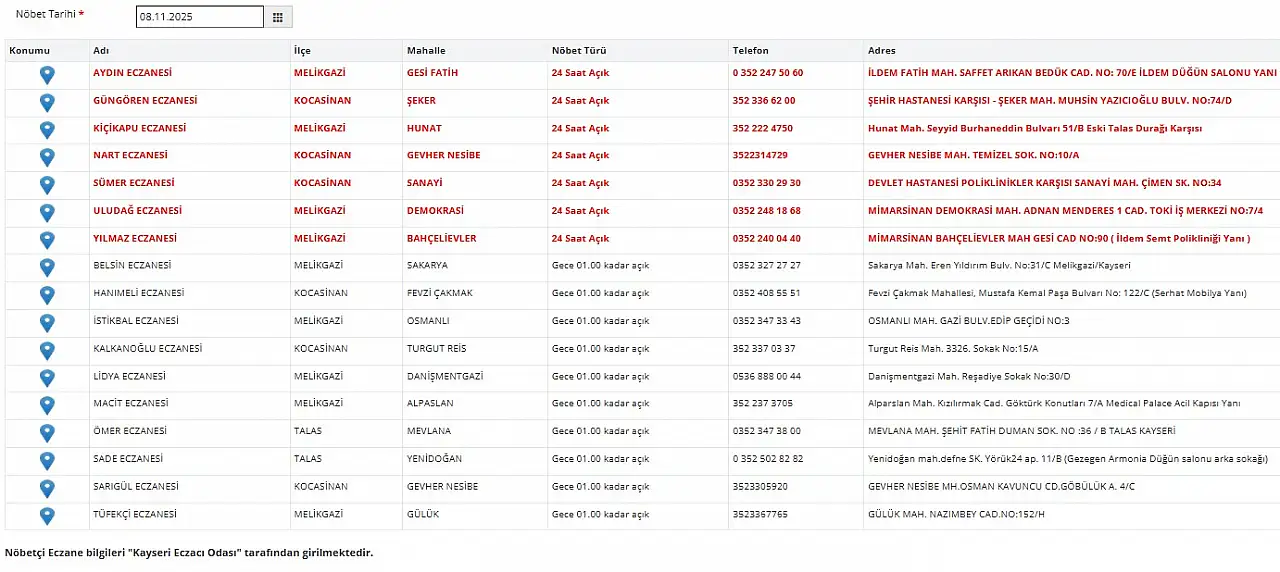Open map pin of GÜNGÖREN ECZANESİ
Screen dimensions: 1280x572
coord(47,102)
